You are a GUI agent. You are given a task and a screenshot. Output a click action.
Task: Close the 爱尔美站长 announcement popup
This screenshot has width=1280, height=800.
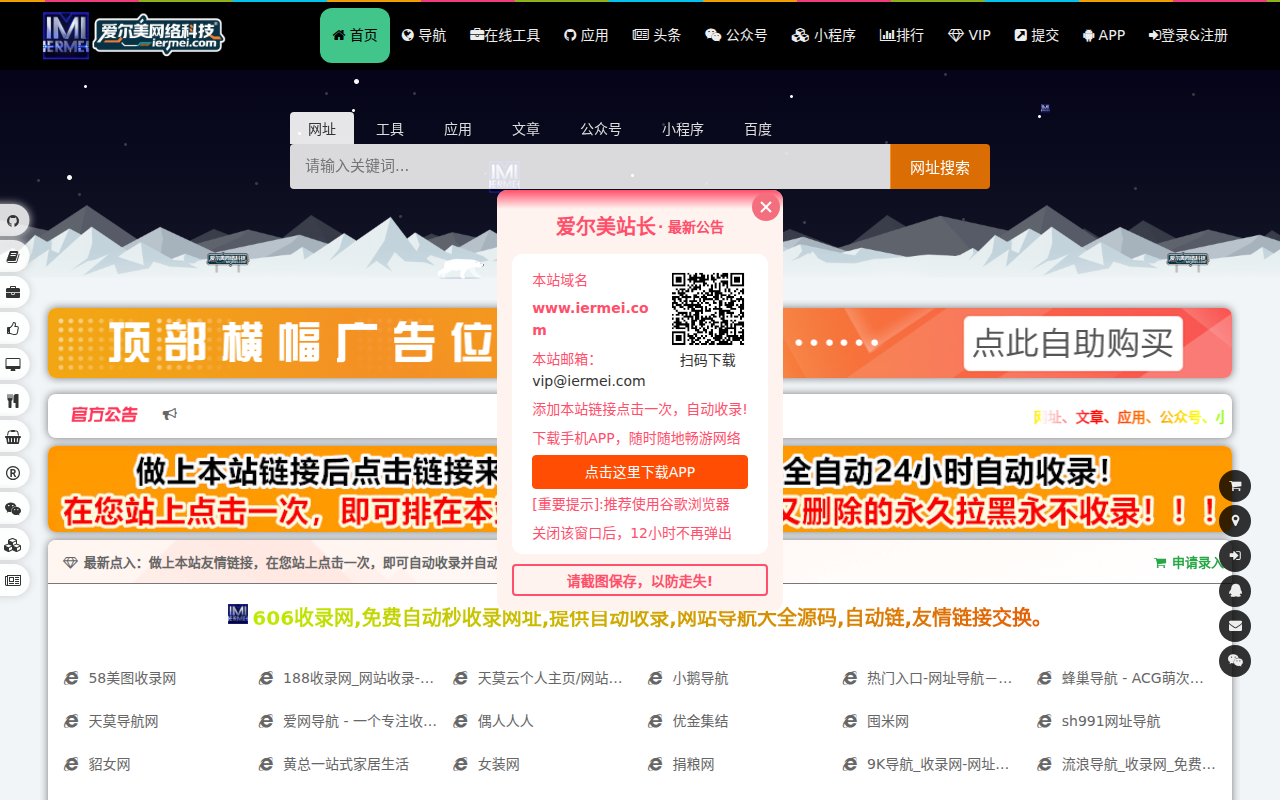coord(765,206)
